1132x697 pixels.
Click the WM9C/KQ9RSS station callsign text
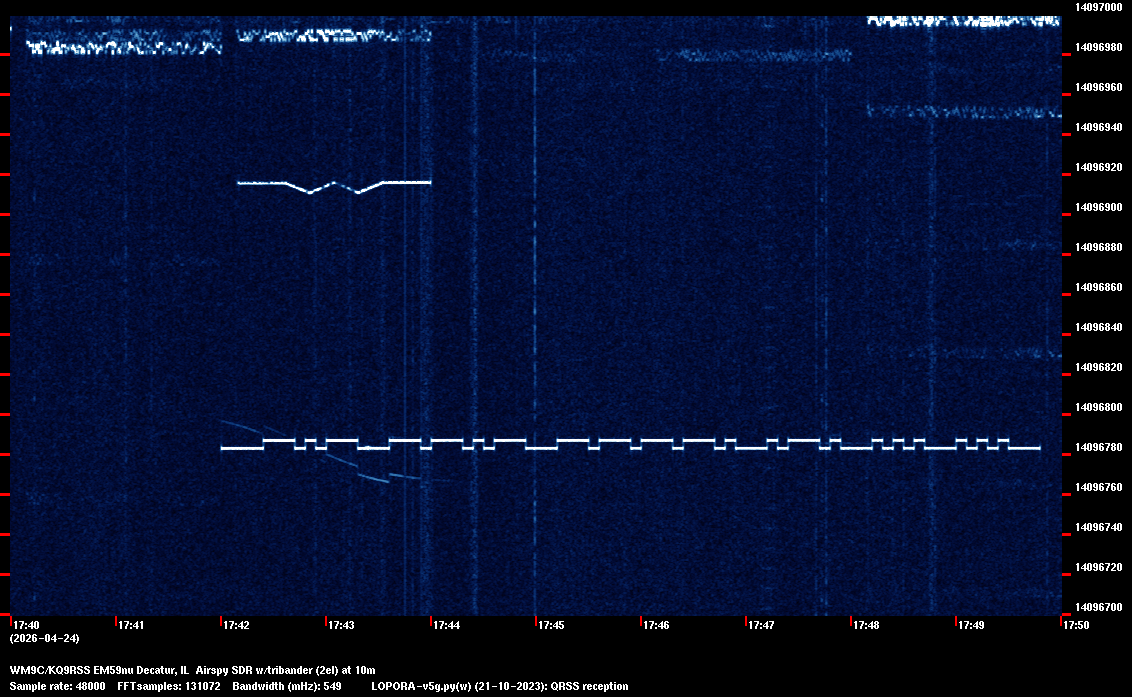(x=48, y=669)
